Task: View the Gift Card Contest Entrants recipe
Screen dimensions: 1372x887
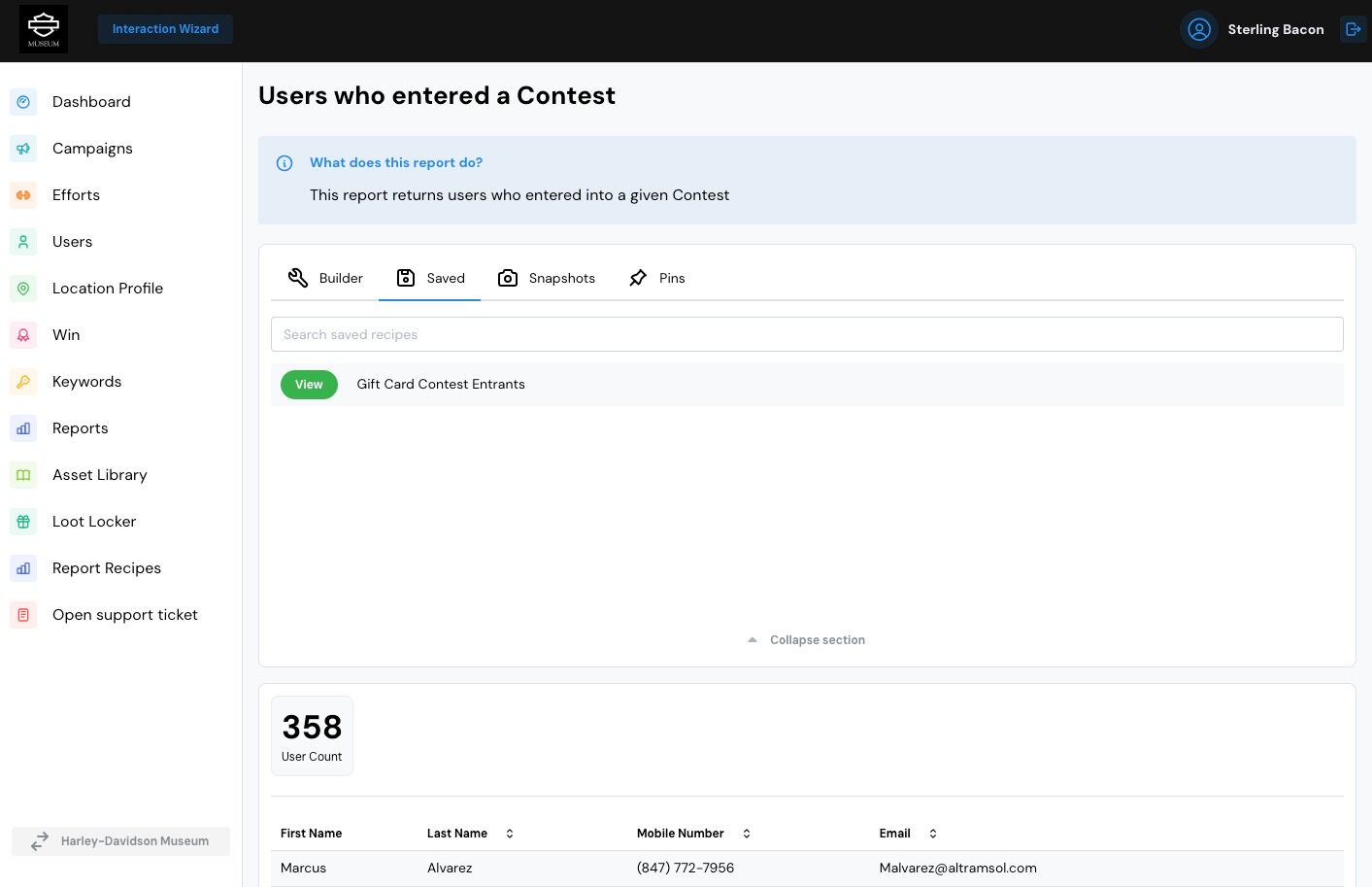Action: pos(309,385)
